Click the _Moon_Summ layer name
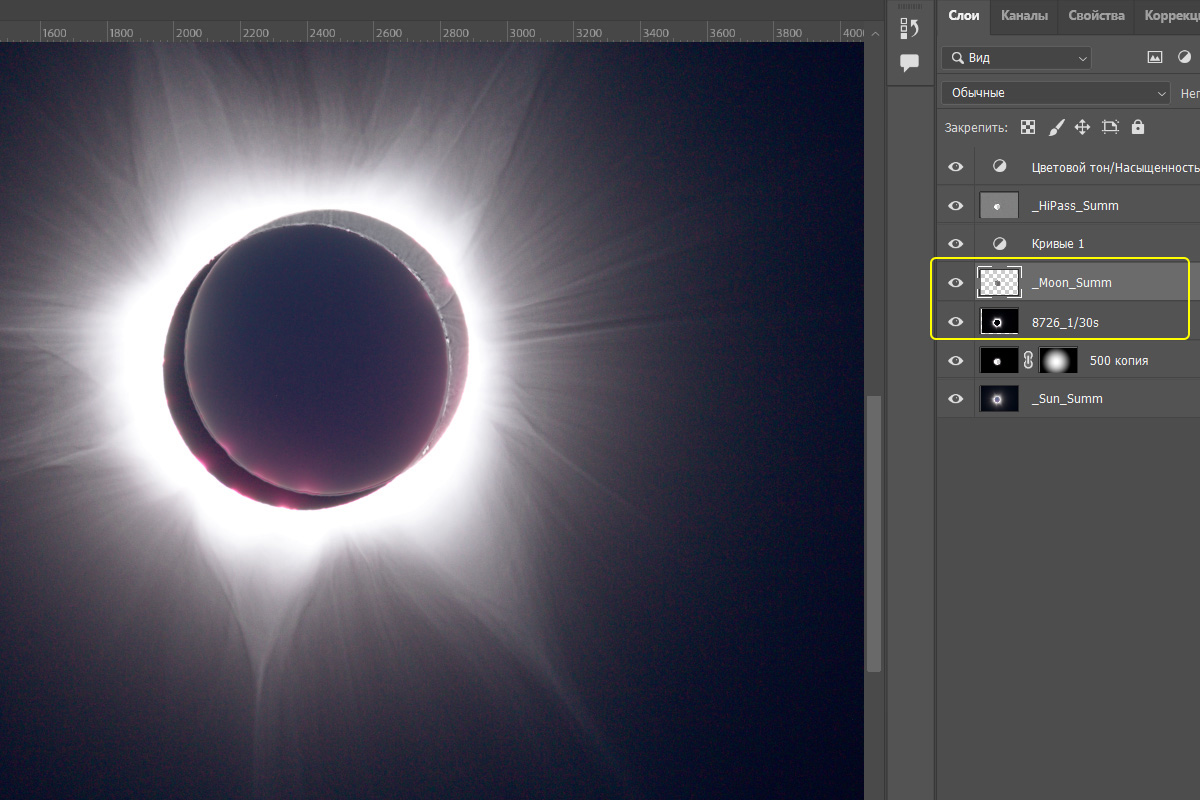 pyautogui.click(x=1071, y=283)
